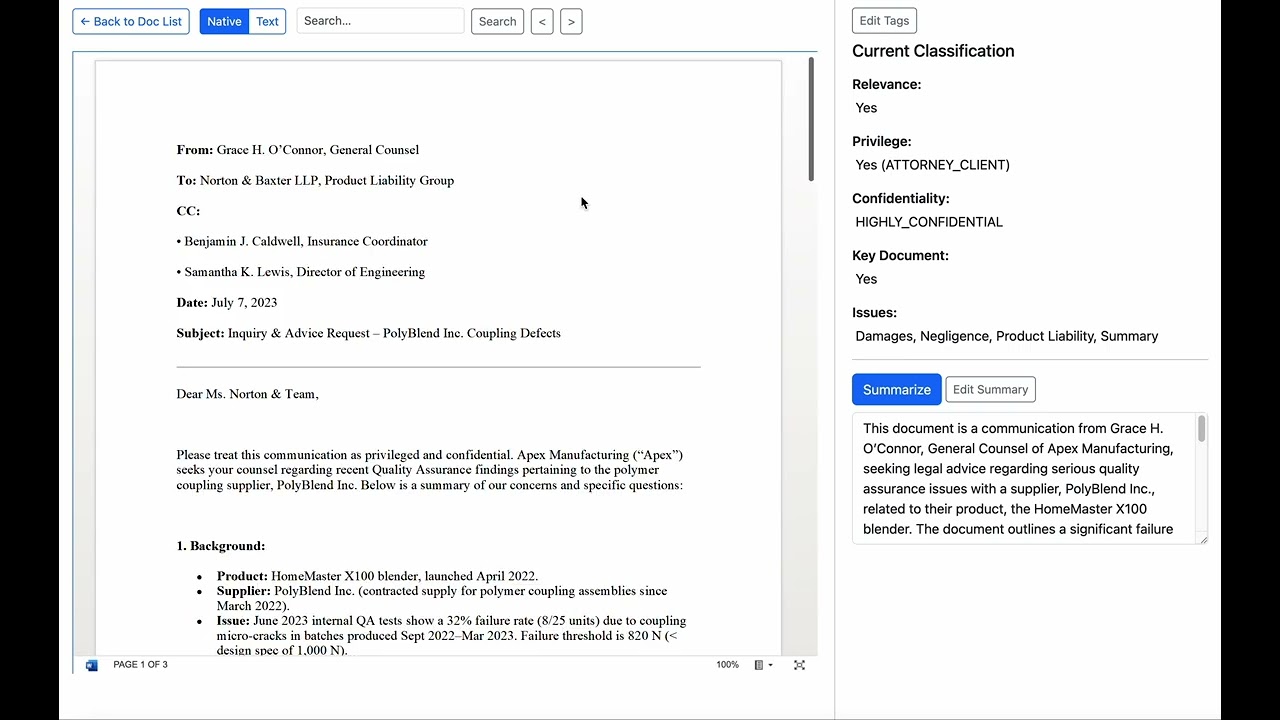Viewport: 1280px width, 720px height.
Task: Click the From line naming Grace H. O'Connor
Action: coord(298,150)
